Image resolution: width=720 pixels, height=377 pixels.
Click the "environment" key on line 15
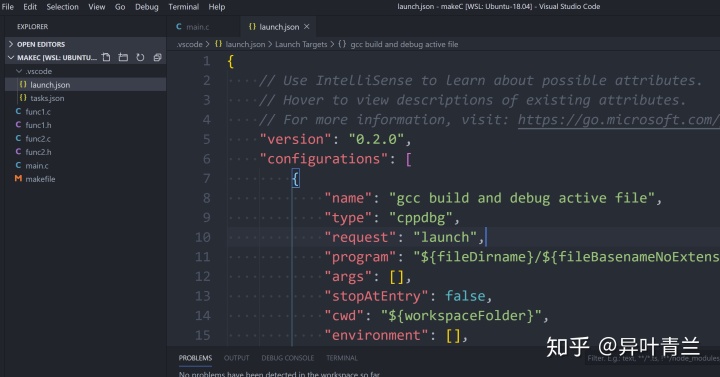[x=377, y=335]
